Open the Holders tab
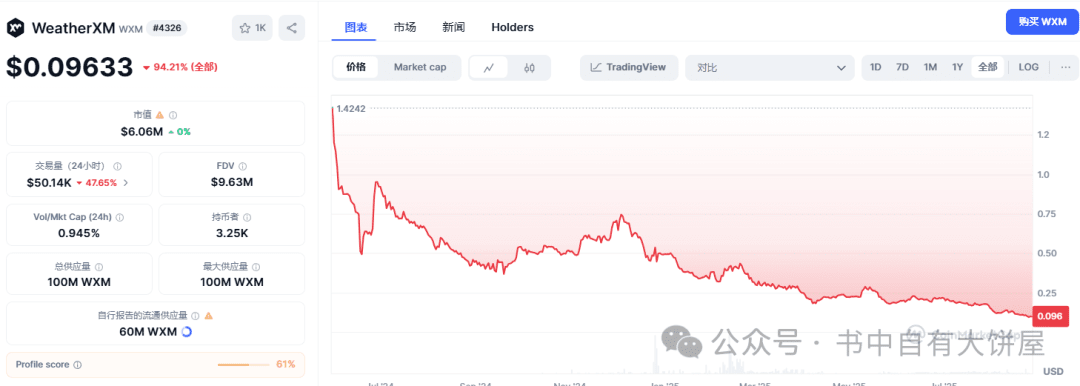Screen dimensions: 1080x386 [512, 28]
